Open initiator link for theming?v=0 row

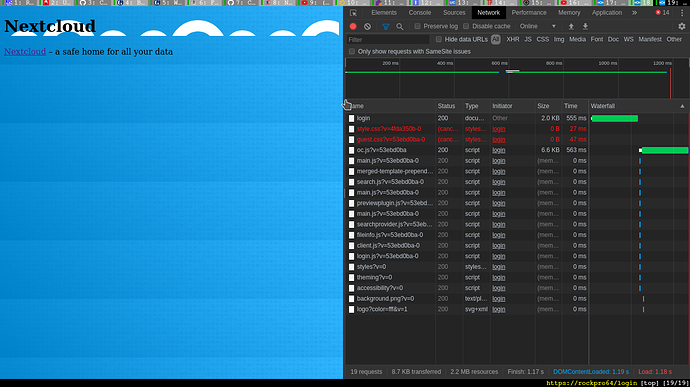tap(499, 277)
